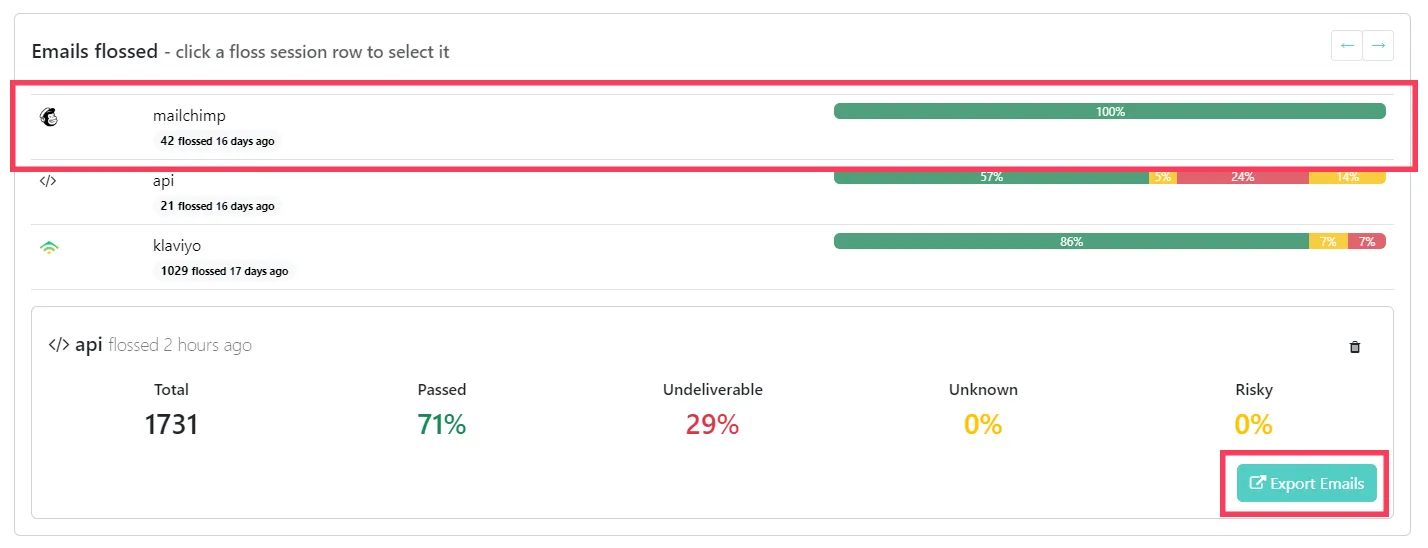The height and width of the screenshot is (548, 1428).
Task: Click the 24% red segment of api bar
Action: (1243, 177)
